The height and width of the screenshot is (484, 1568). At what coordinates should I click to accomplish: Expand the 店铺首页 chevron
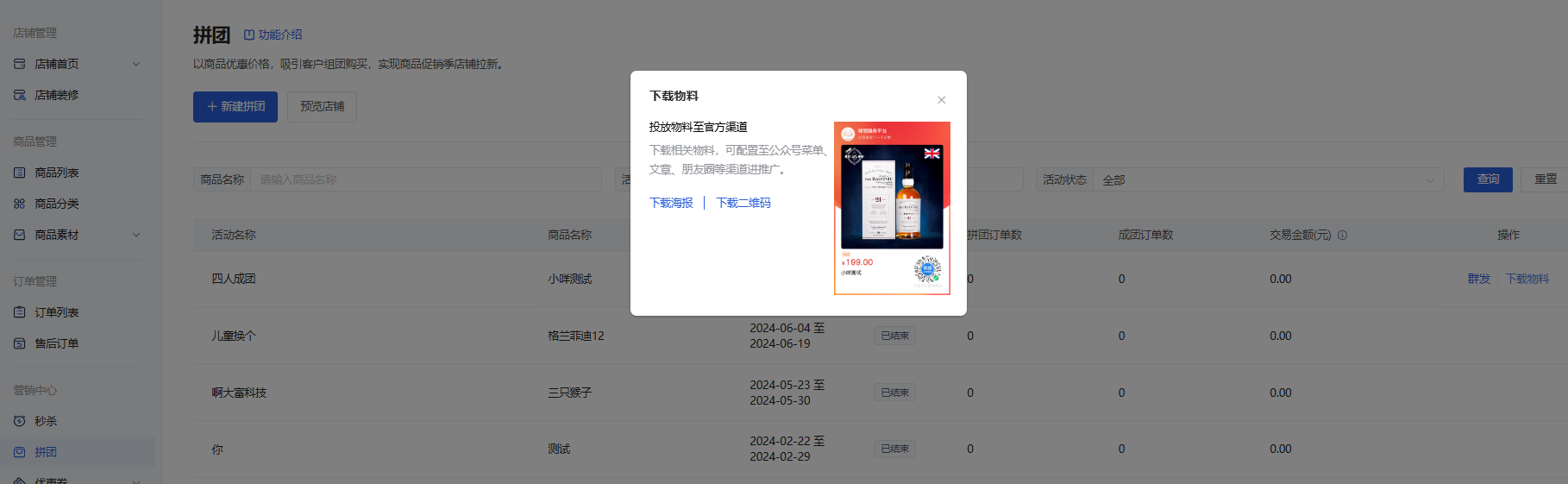(x=135, y=64)
